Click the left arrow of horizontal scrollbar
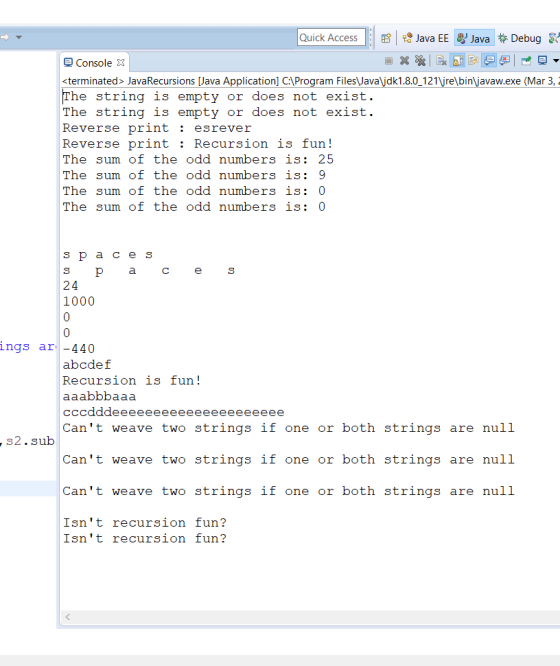 point(68,617)
